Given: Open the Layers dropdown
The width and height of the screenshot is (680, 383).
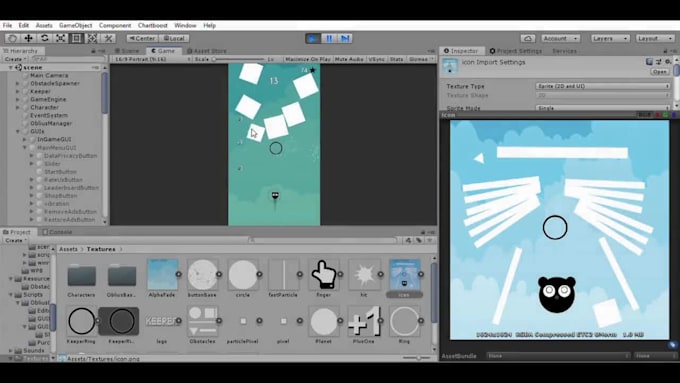Looking at the screenshot, I should [610, 38].
